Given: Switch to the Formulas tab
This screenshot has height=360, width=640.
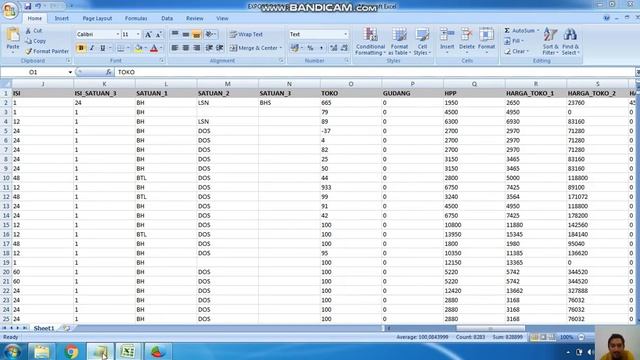Looking at the screenshot, I should pos(136,18).
